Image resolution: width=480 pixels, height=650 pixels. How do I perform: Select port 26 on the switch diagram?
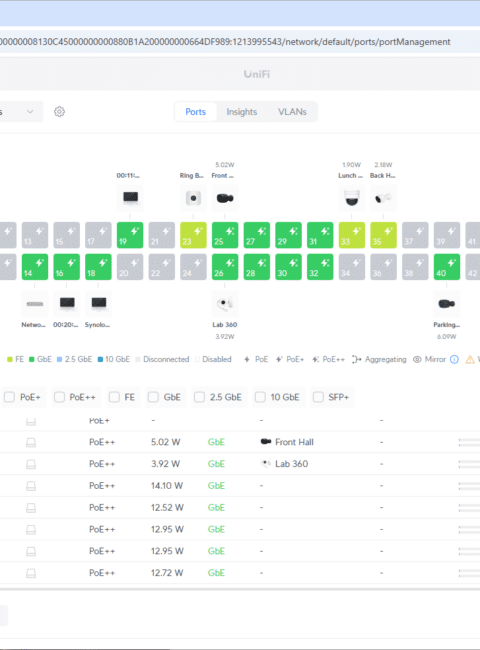[225, 267]
